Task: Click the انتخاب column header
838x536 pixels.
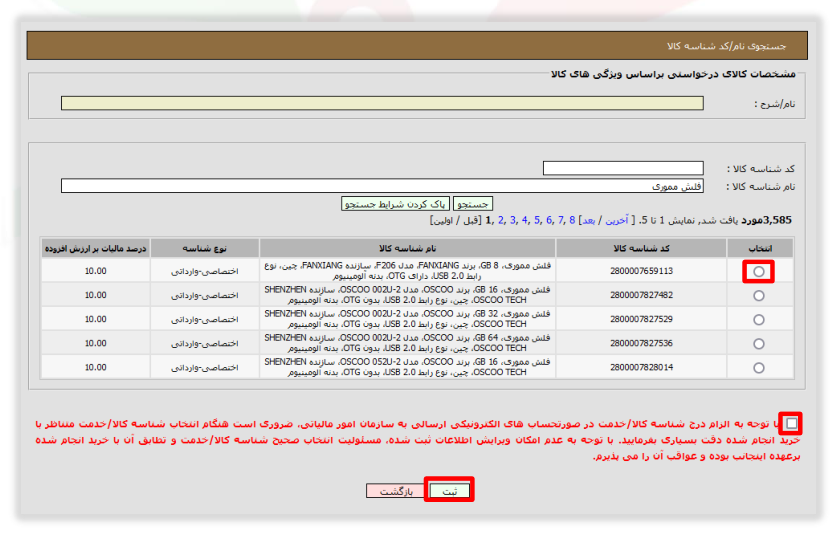Action: pos(760,248)
